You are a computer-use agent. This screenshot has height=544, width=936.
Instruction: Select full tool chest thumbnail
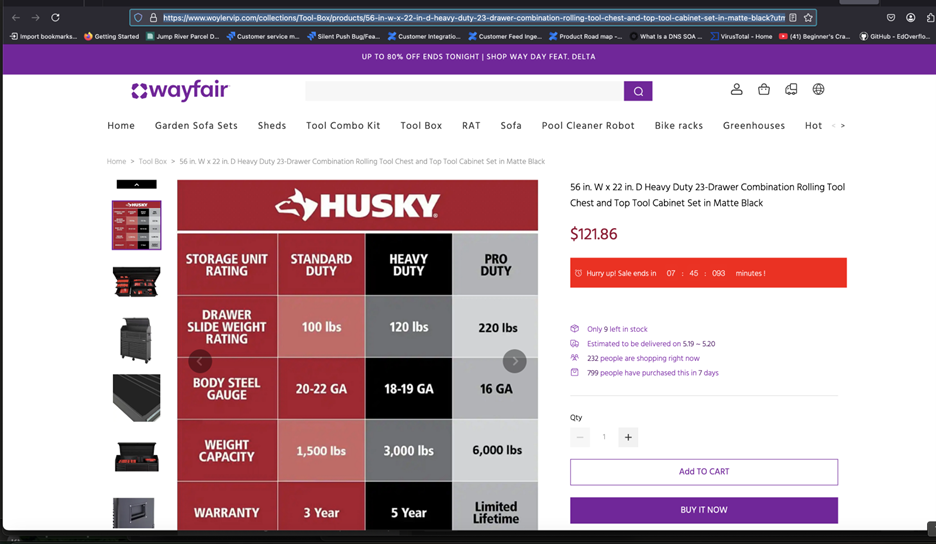click(x=137, y=340)
